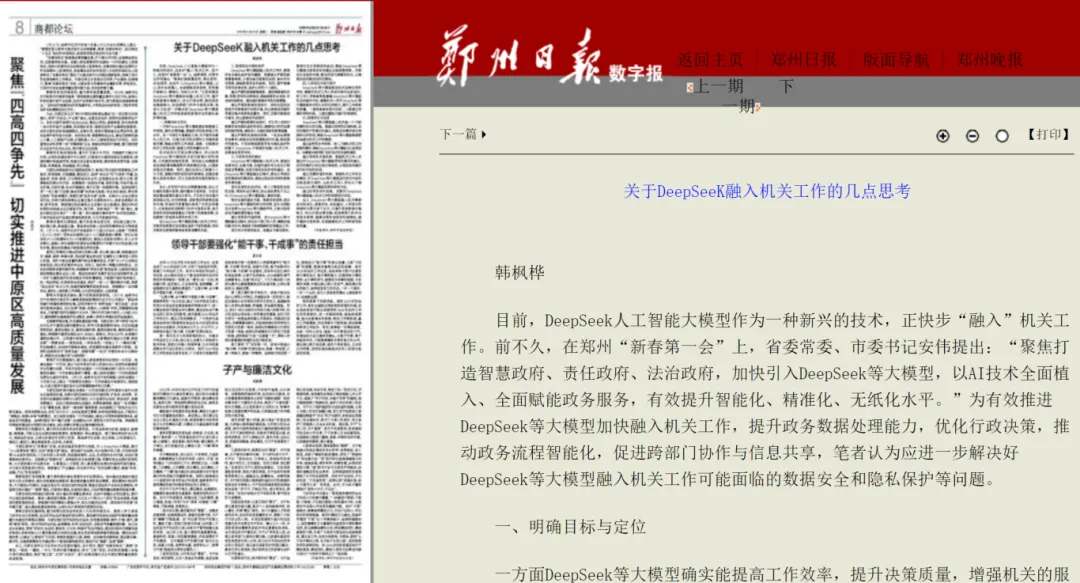Click the author name 韩枫桦
Screen dimensions: 1080x583
click(519, 273)
